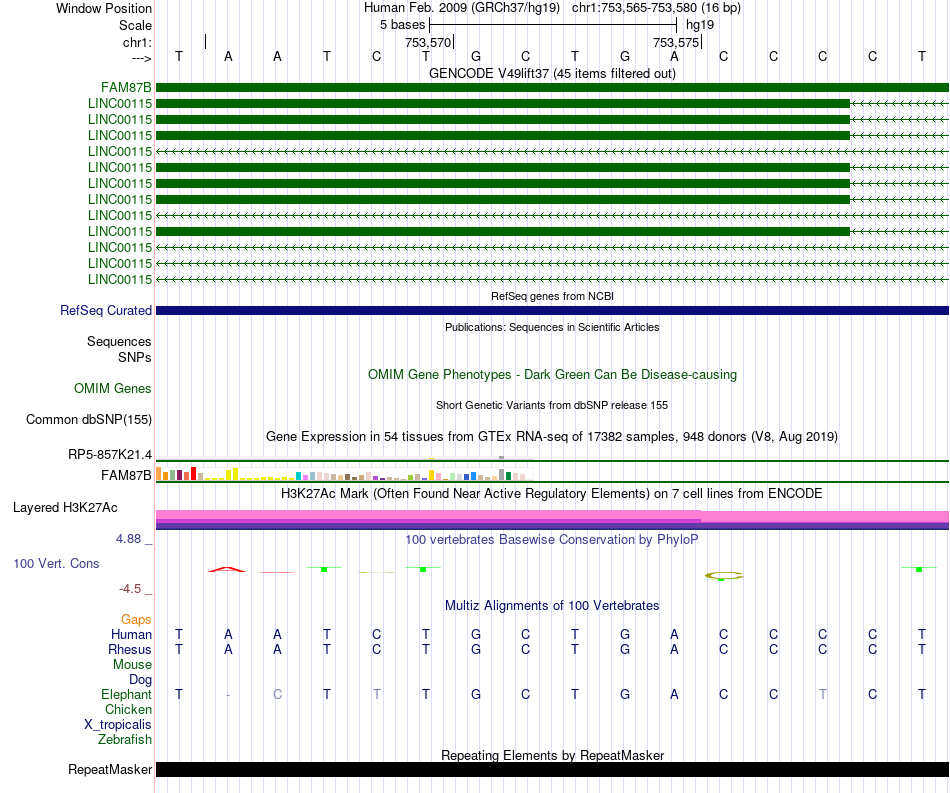The height and width of the screenshot is (793, 950).
Task: Click the base sequence arrow label
Action: [x=141, y=58]
